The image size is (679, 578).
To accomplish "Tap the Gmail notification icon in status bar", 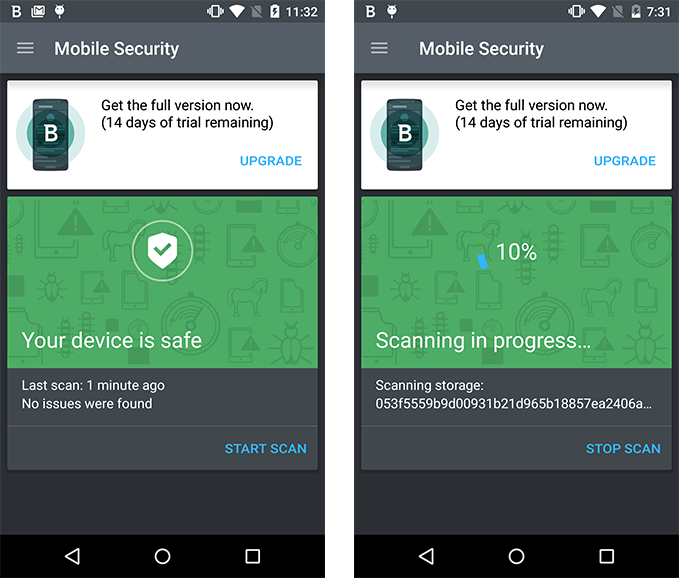I will coord(38,11).
